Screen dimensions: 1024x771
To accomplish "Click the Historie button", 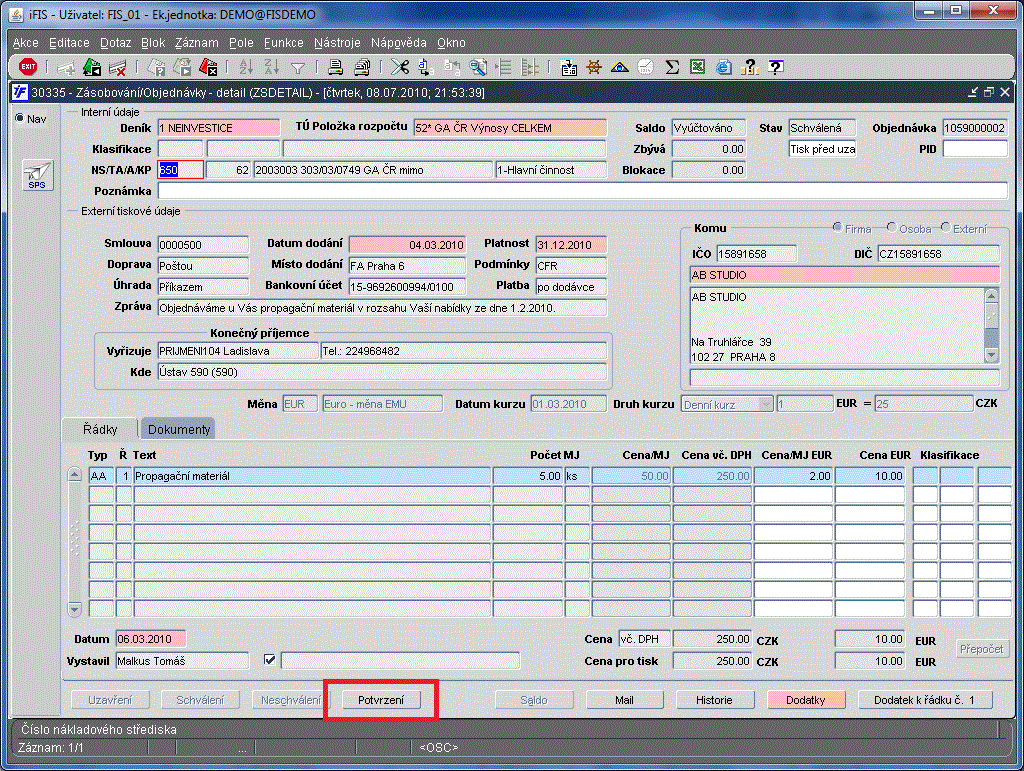I will [714, 700].
